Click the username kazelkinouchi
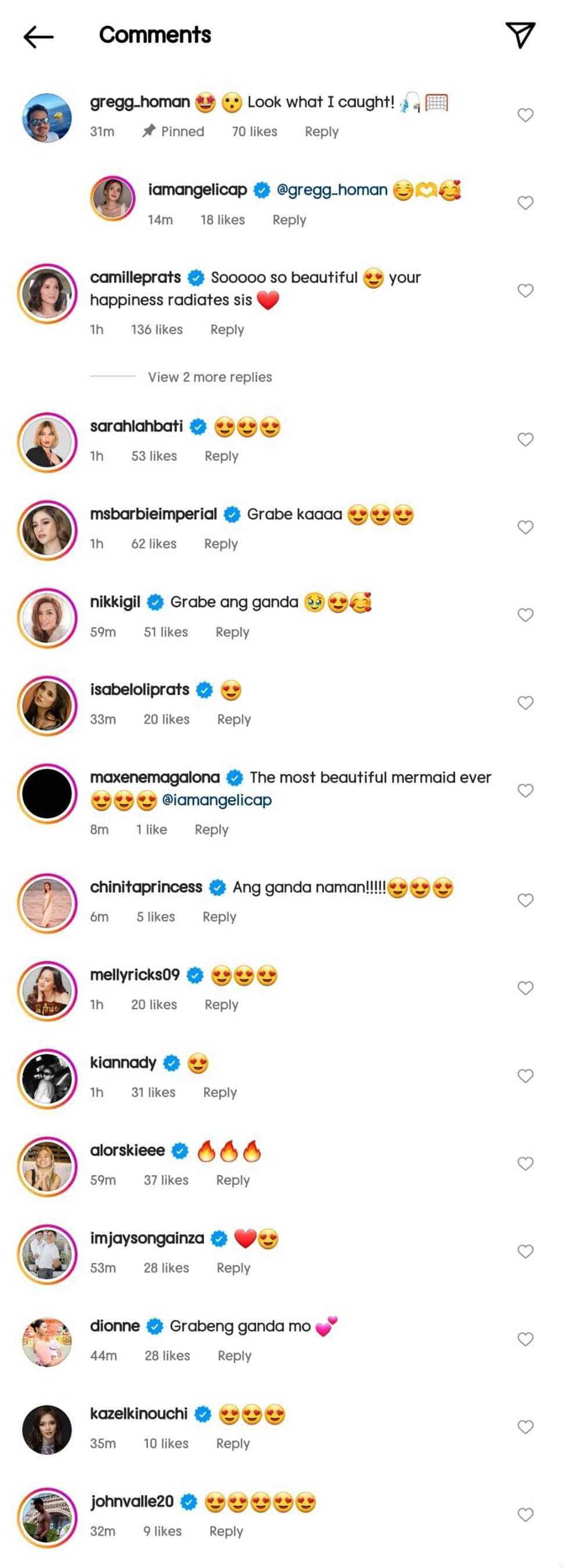The width and height of the screenshot is (564, 1568). (138, 1414)
